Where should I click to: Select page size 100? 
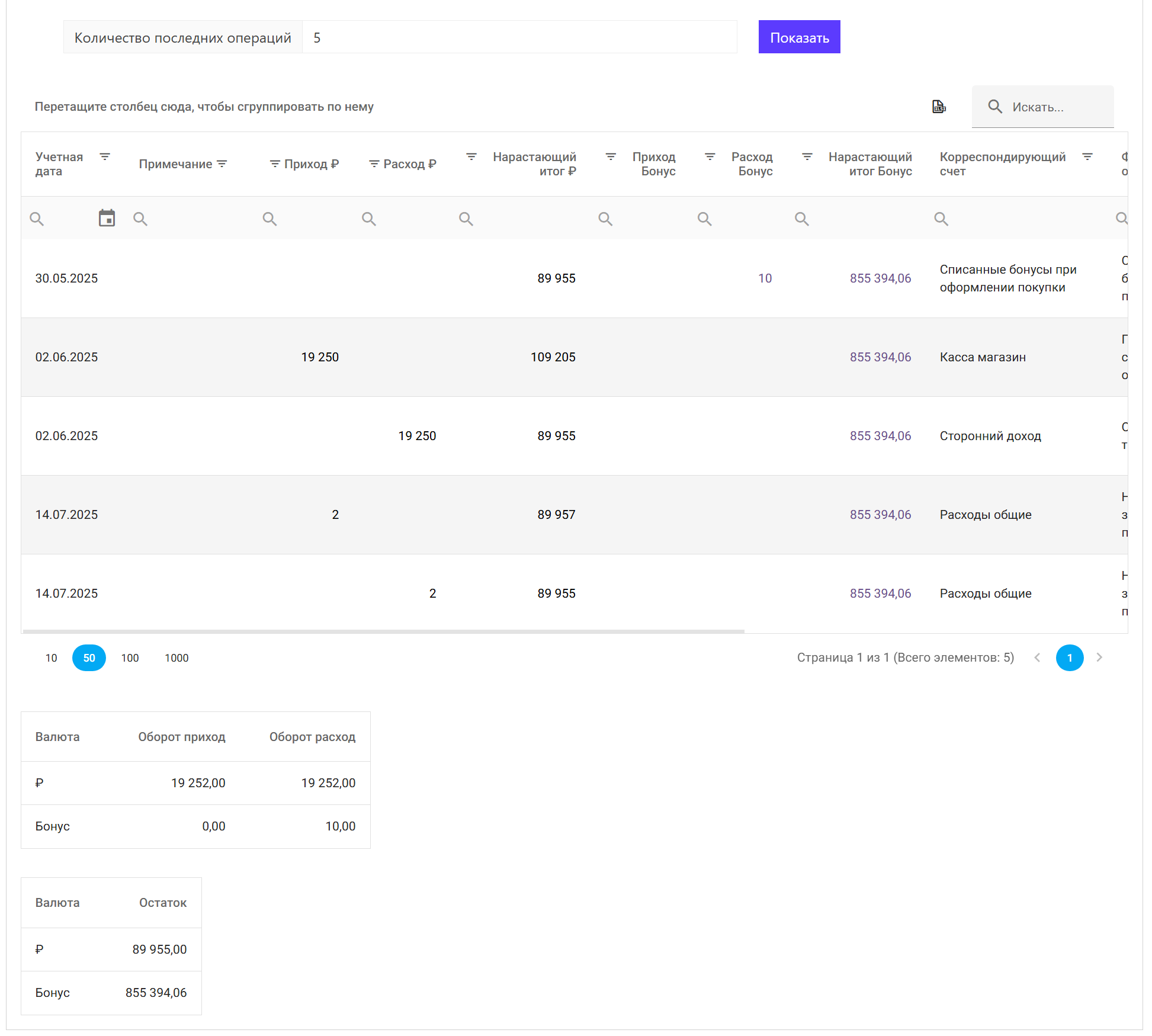(130, 658)
